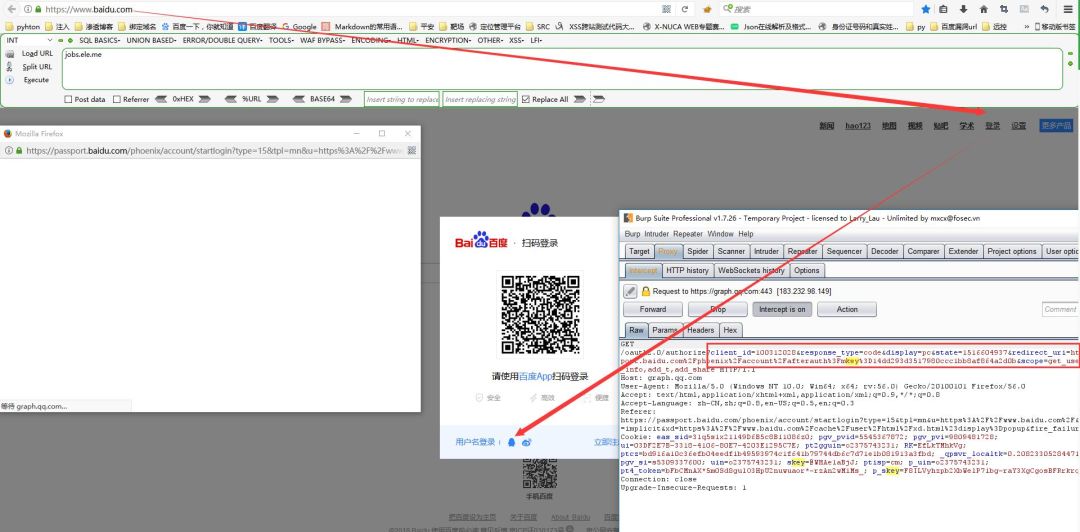Click HackBar Execute
This screenshot has width=1080, height=532.
coord(37,80)
